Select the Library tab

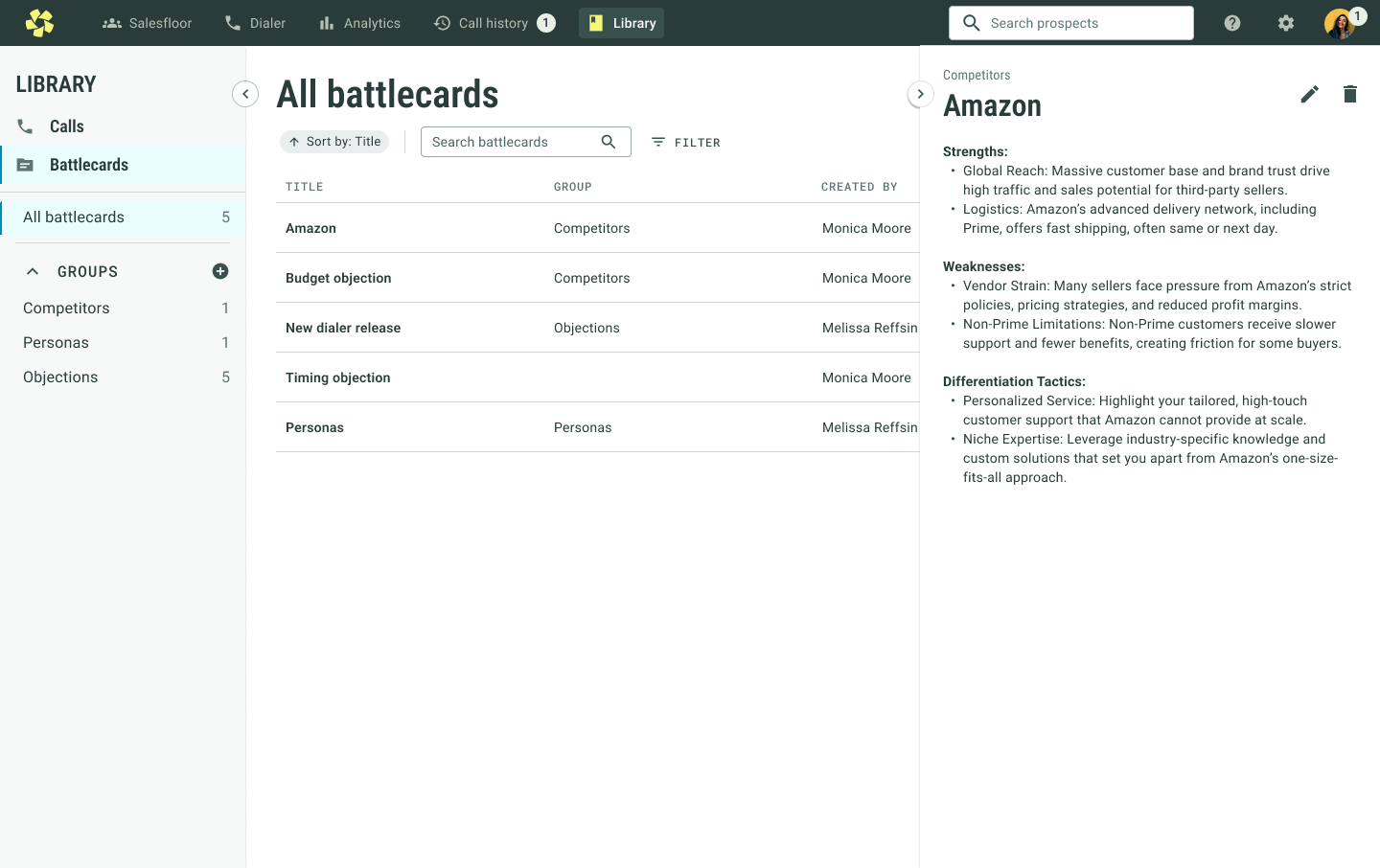point(621,23)
